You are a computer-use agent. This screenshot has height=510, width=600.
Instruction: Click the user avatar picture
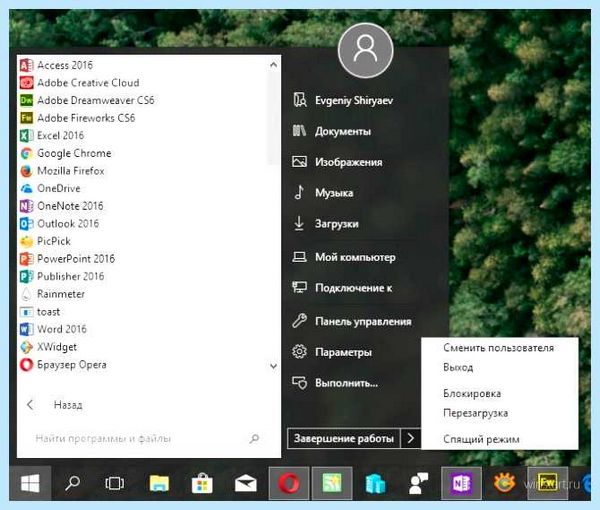click(x=365, y=50)
